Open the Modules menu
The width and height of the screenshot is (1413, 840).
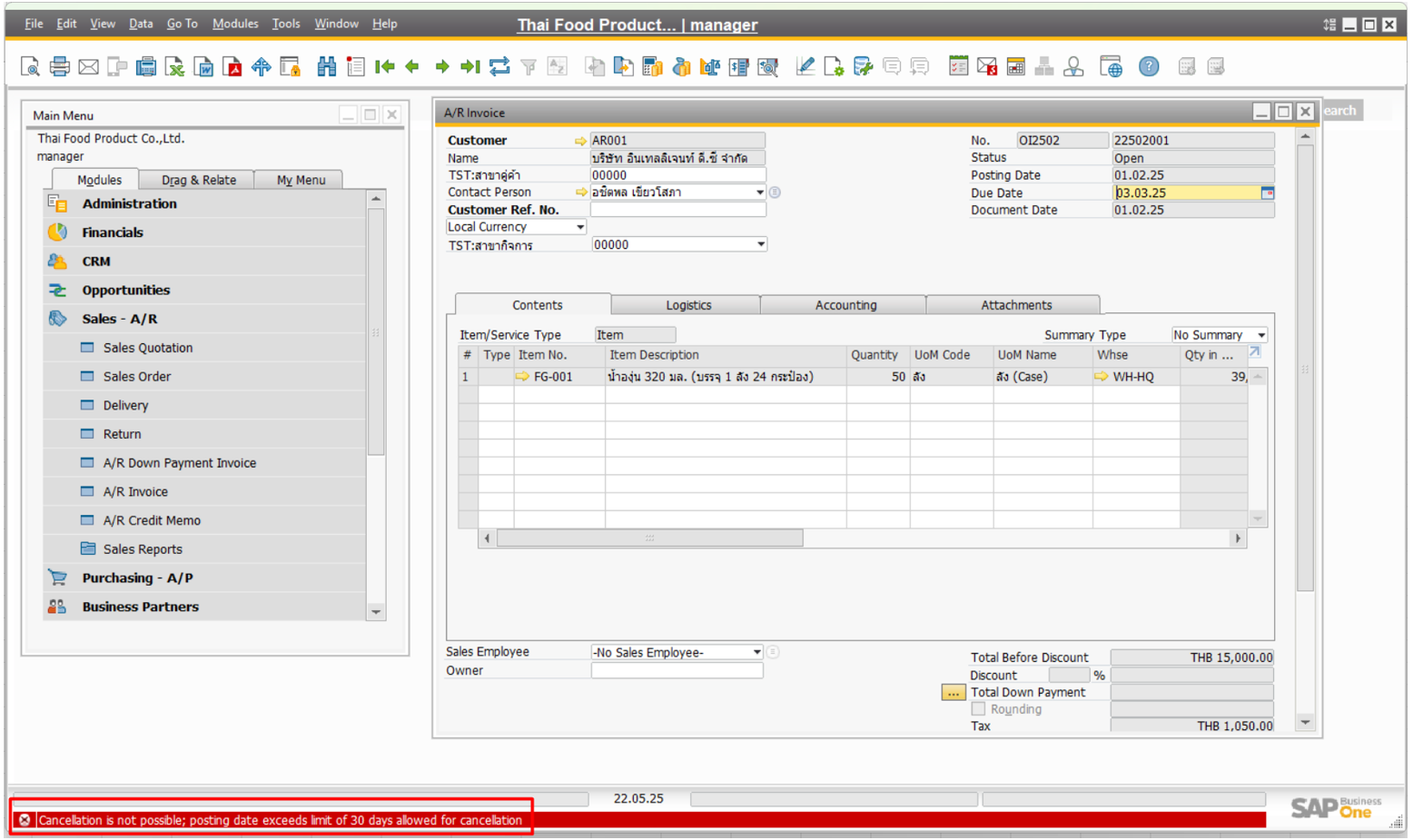[235, 24]
